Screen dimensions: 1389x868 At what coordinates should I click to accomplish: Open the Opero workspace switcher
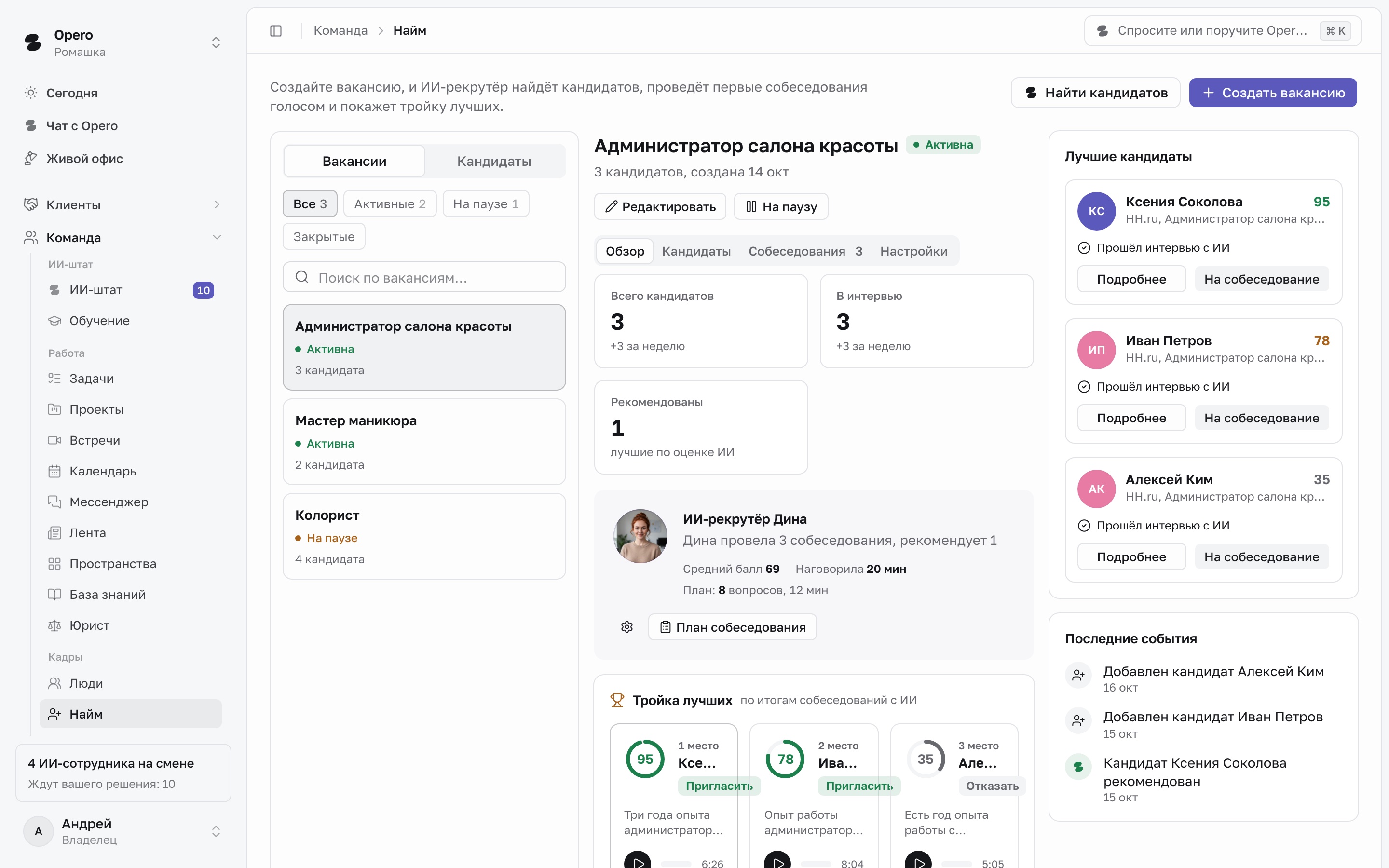point(122,43)
